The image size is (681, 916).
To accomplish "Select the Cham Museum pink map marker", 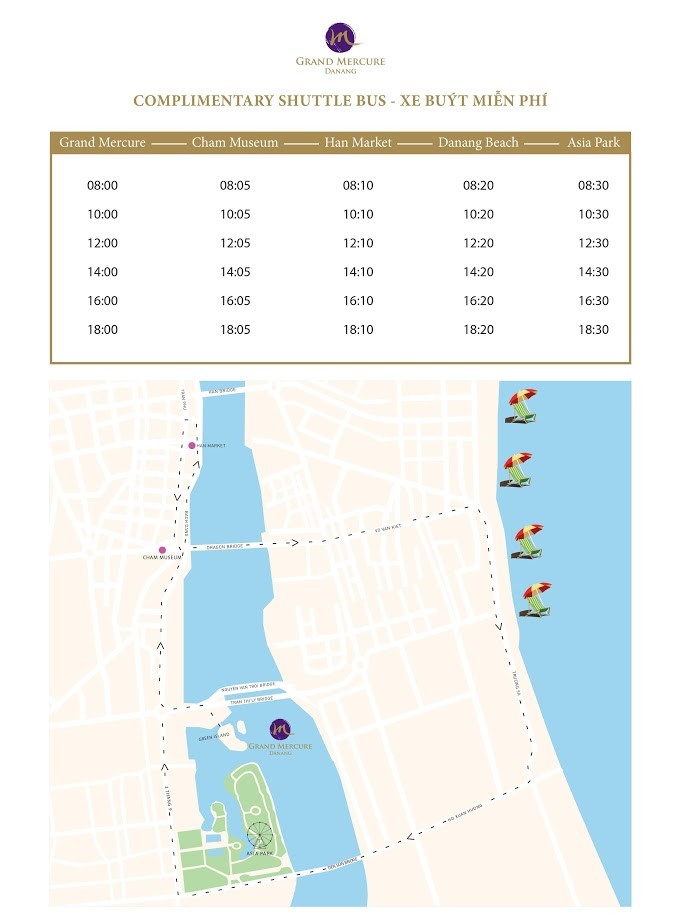I will [x=162, y=550].
